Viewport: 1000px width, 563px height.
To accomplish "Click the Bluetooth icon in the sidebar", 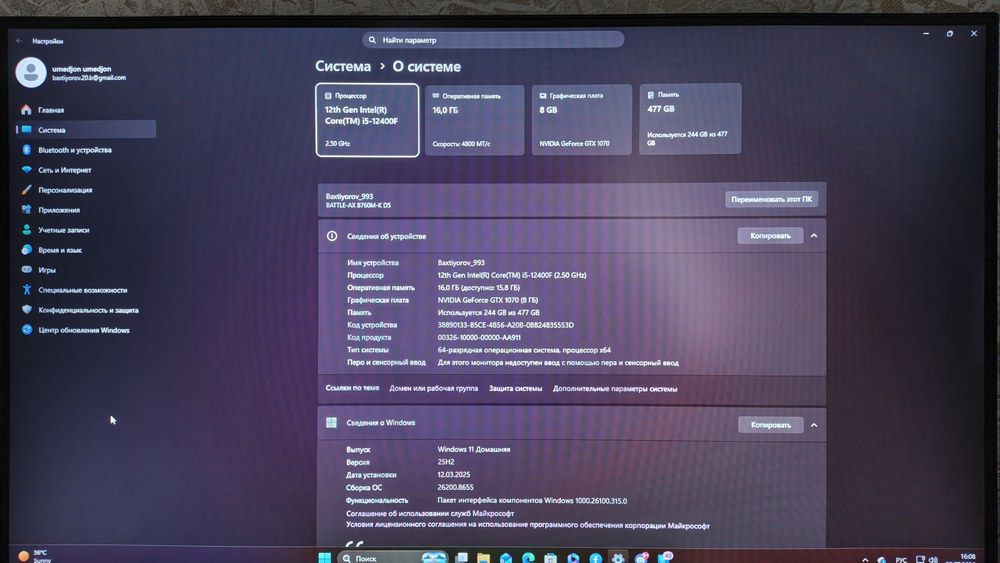I will pos(26,149).
